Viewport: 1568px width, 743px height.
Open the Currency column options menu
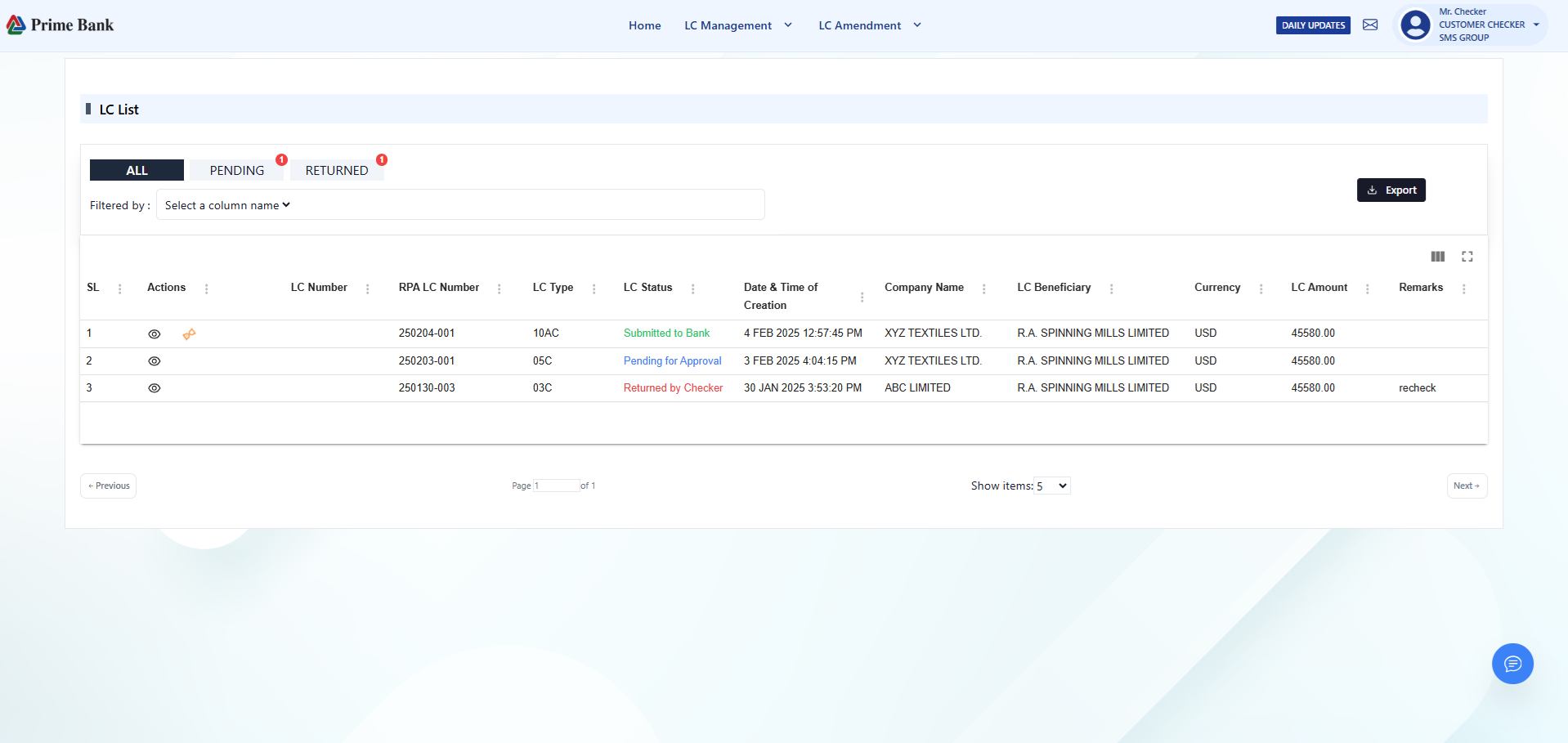point(1261,289)
